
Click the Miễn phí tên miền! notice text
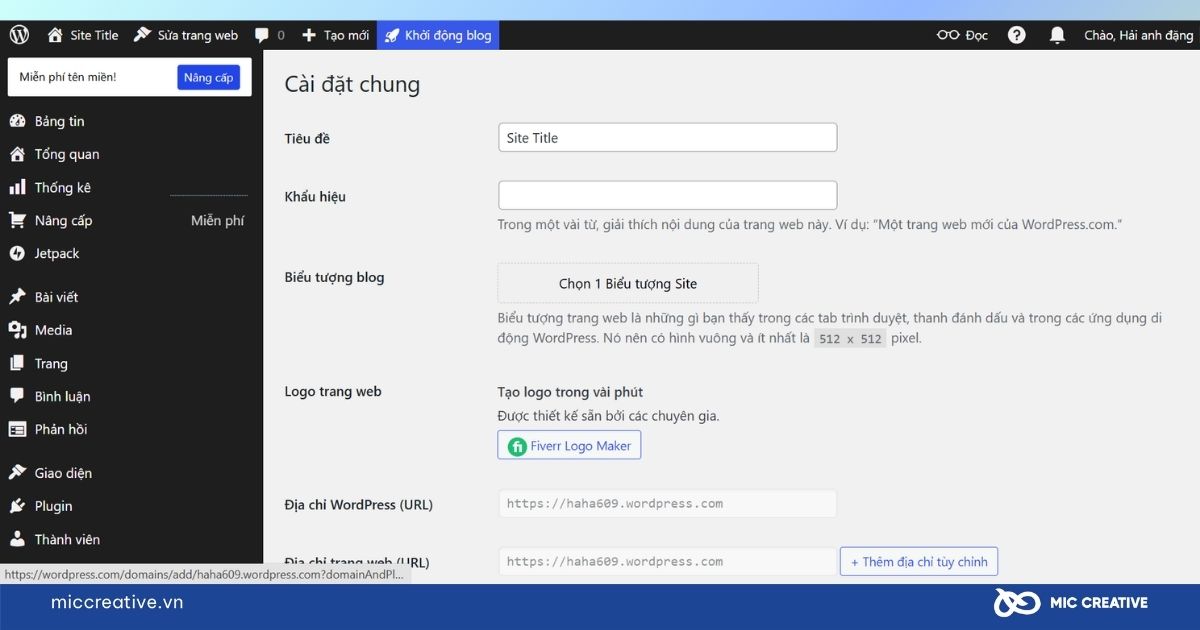click(x=68, y=77)
